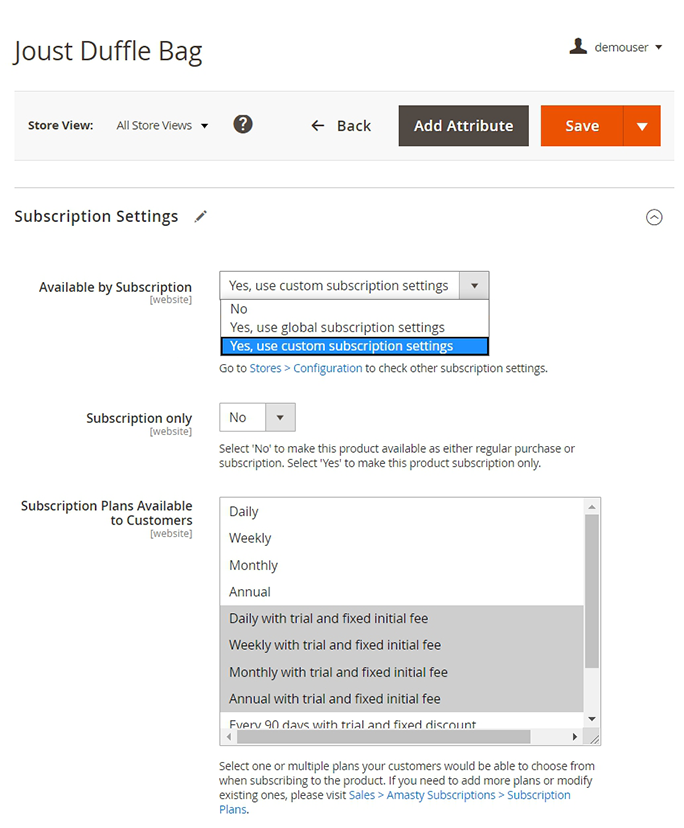This screenshot has height=828, width=684.
Task: Select the Monthly subscription plan
Action: 253,565
